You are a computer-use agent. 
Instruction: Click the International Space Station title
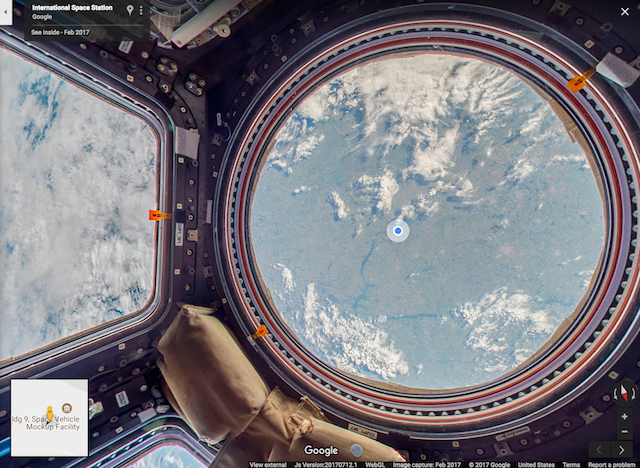coord(72,8)
